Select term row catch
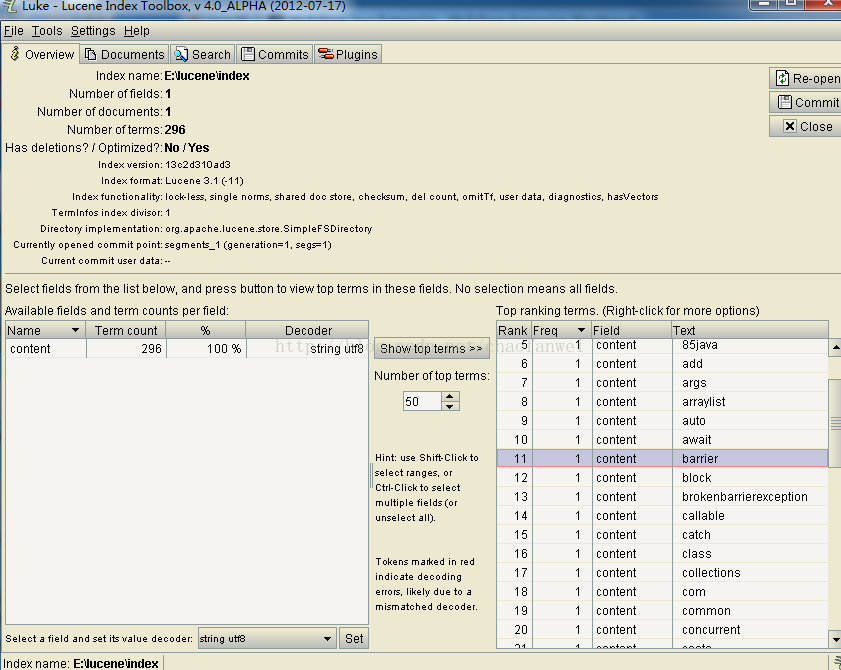Viewport: 841px width, 670px height. (662, 535)
